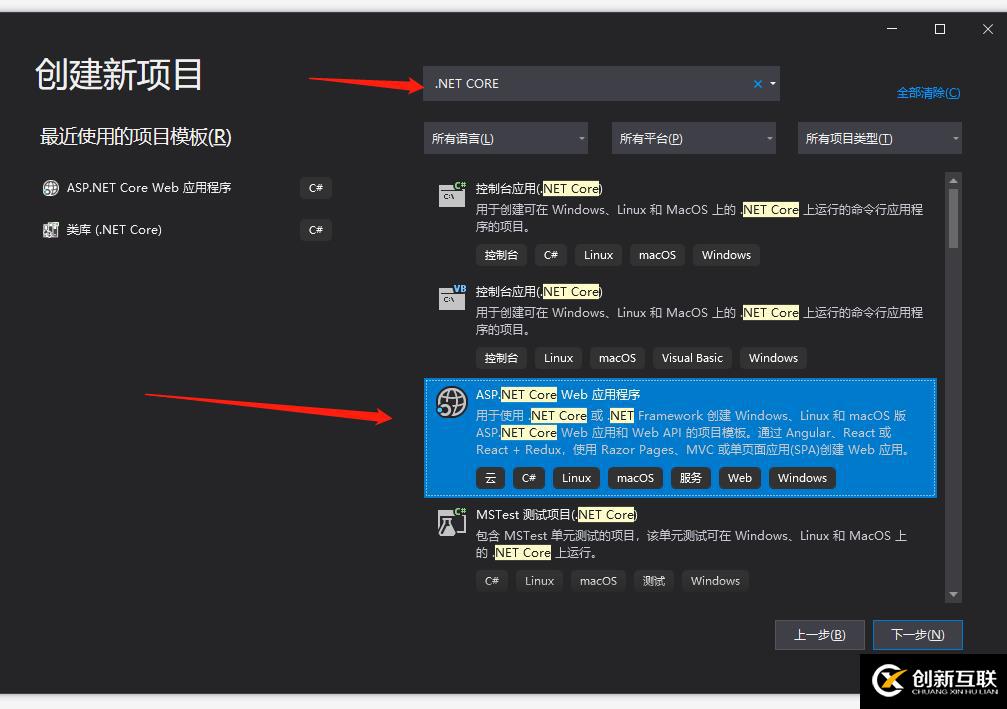1007x709 pixels.
Task: Click the 上一步(B) button
Action: 819,634
